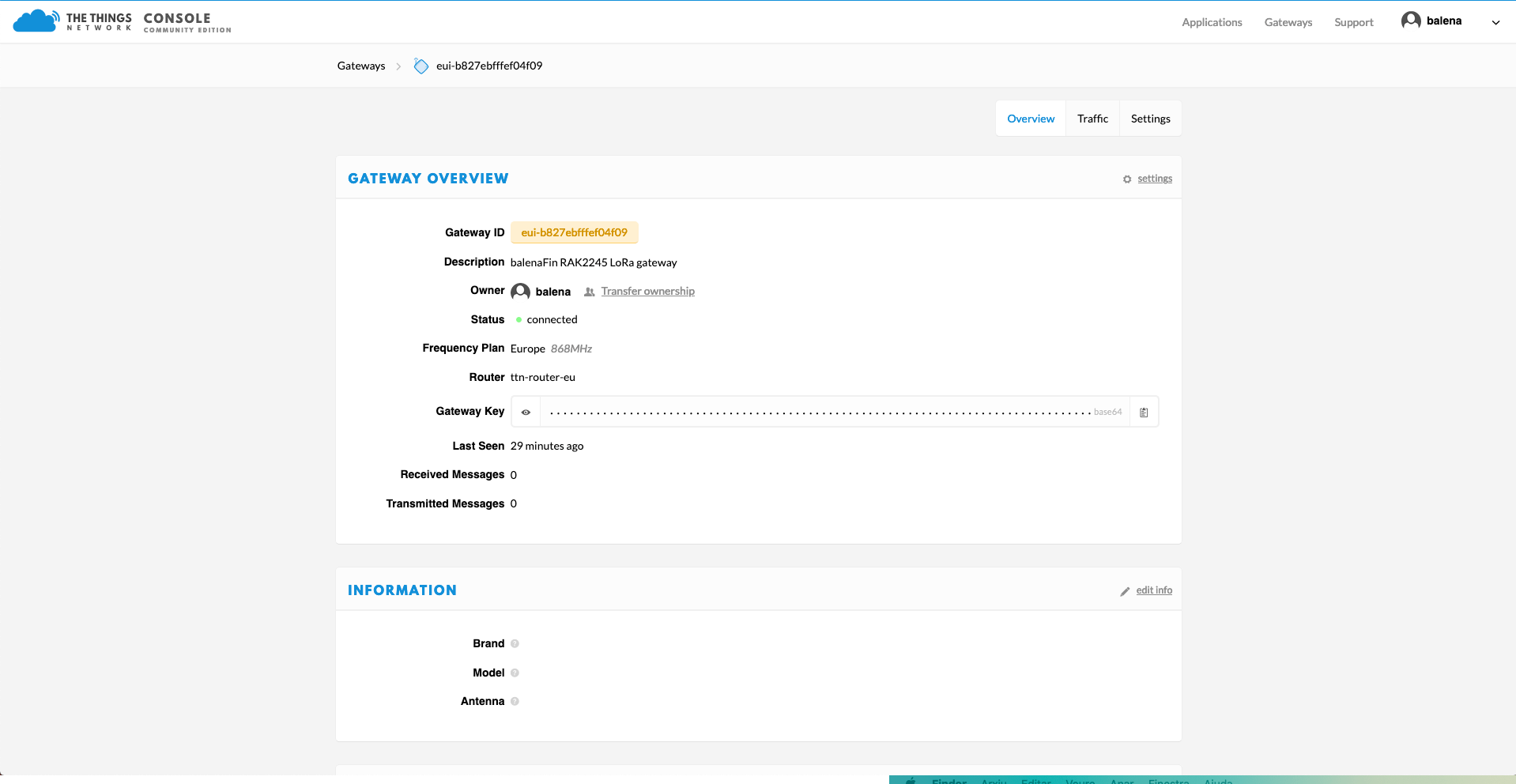The height and width of the screenshot is (784, 1516).
Task: Click the Transfer ownership link
Action: click(x=647, y=291)
